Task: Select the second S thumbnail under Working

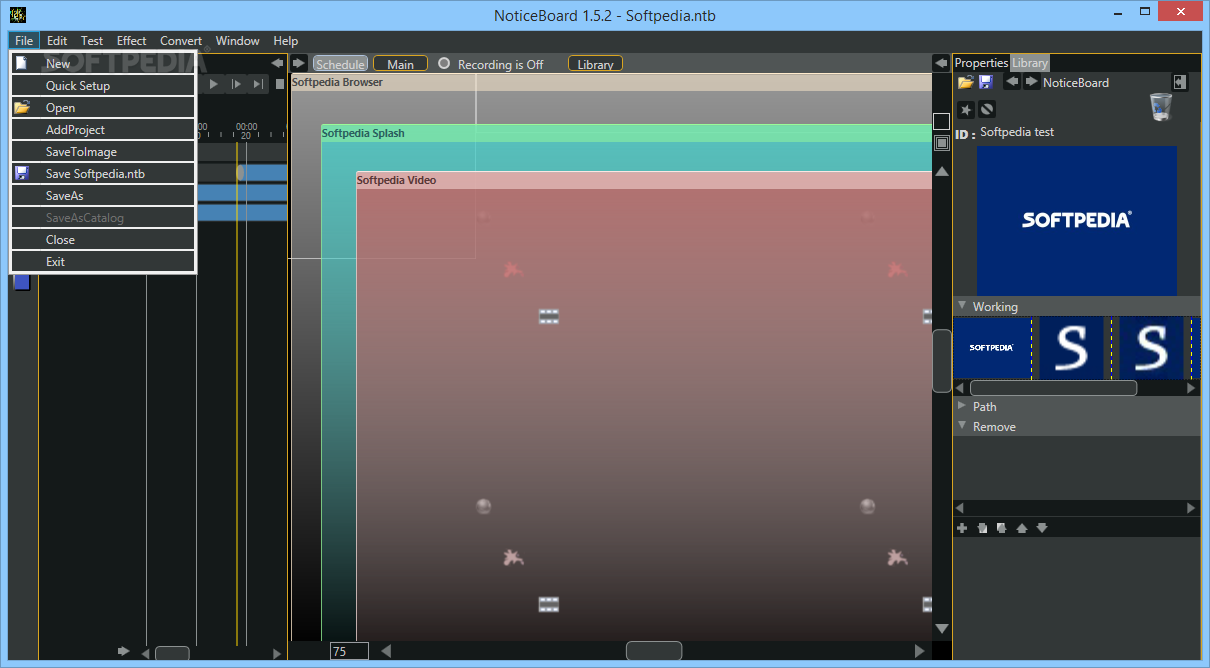Action: tap(1151, 347)
